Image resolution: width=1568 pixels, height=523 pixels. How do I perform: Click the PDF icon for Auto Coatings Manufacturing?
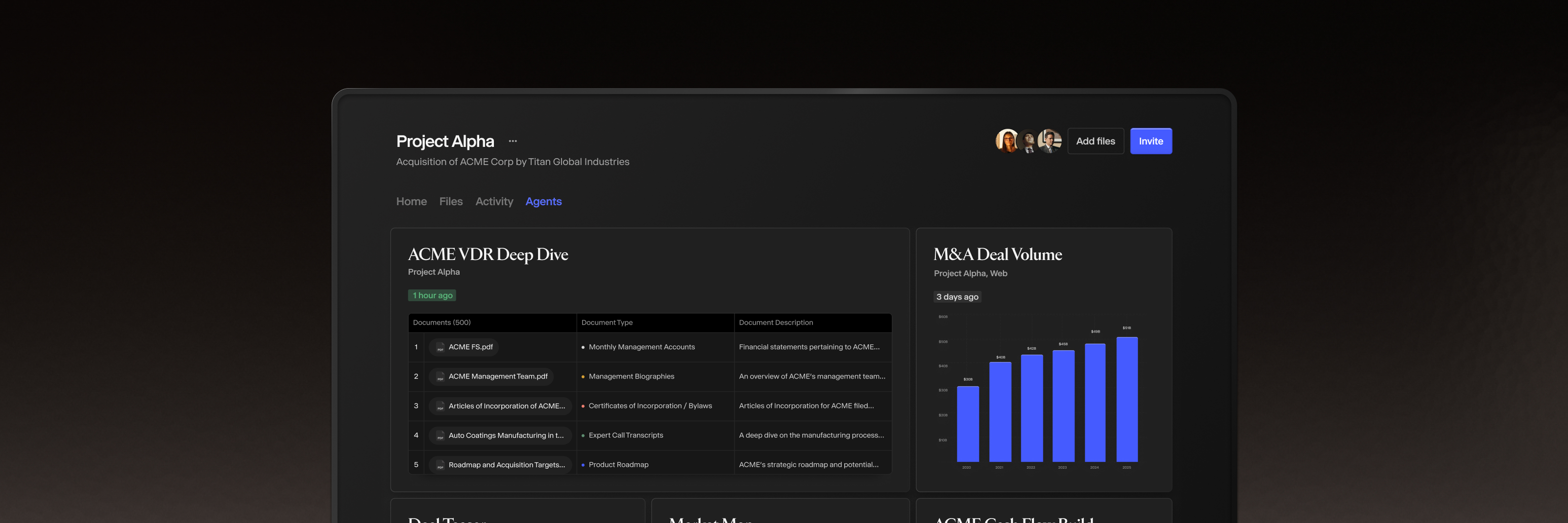point(440,435)
